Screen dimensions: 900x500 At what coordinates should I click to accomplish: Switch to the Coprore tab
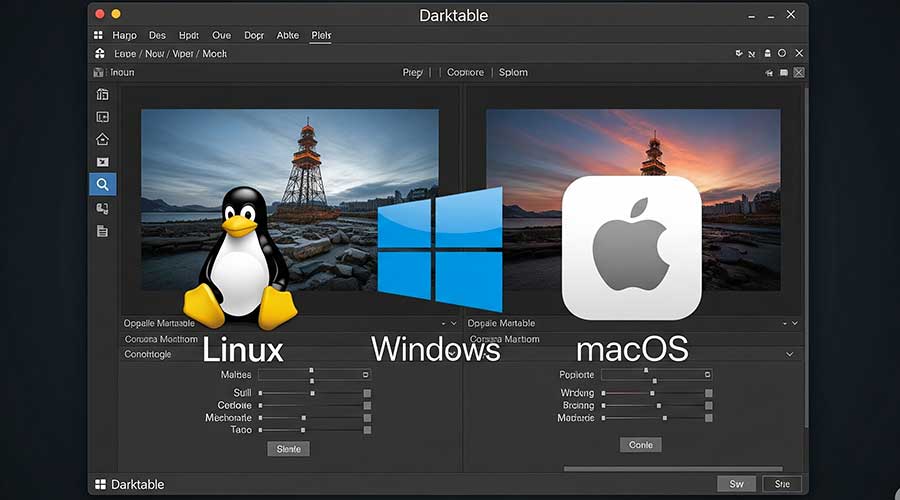click(465, 72)
